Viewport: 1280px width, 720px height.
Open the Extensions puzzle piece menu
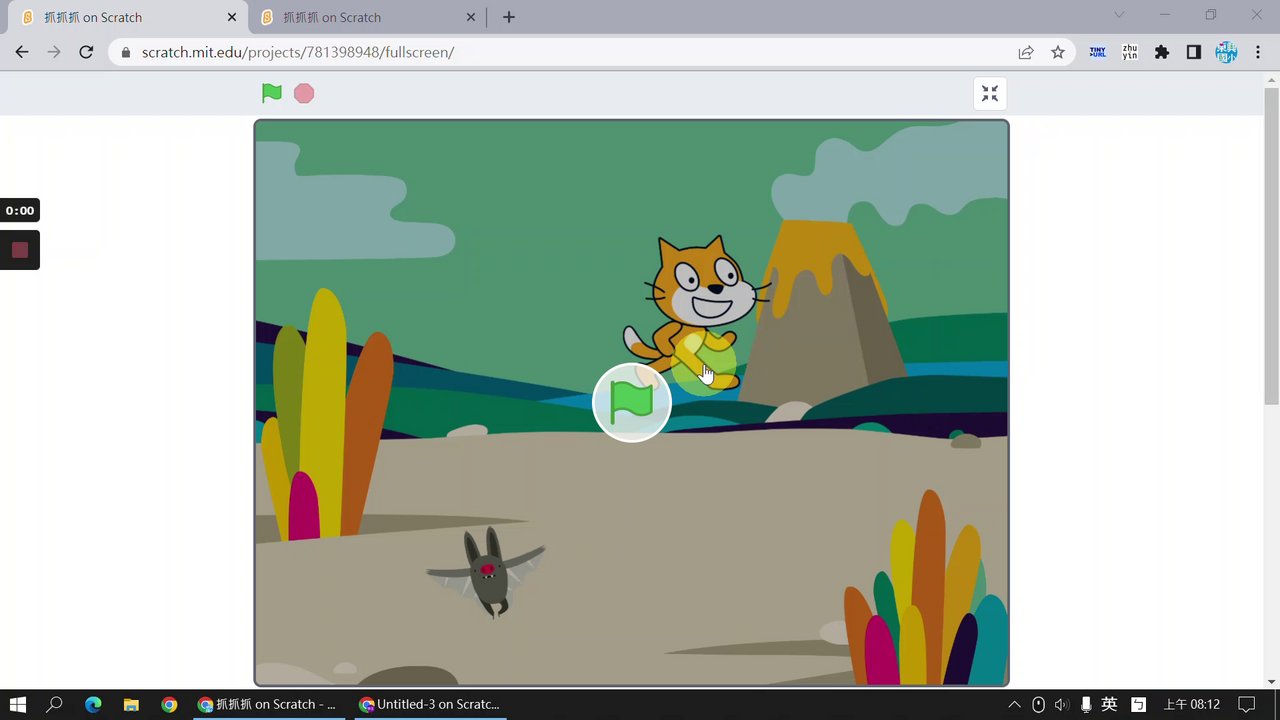point(1162,52)
